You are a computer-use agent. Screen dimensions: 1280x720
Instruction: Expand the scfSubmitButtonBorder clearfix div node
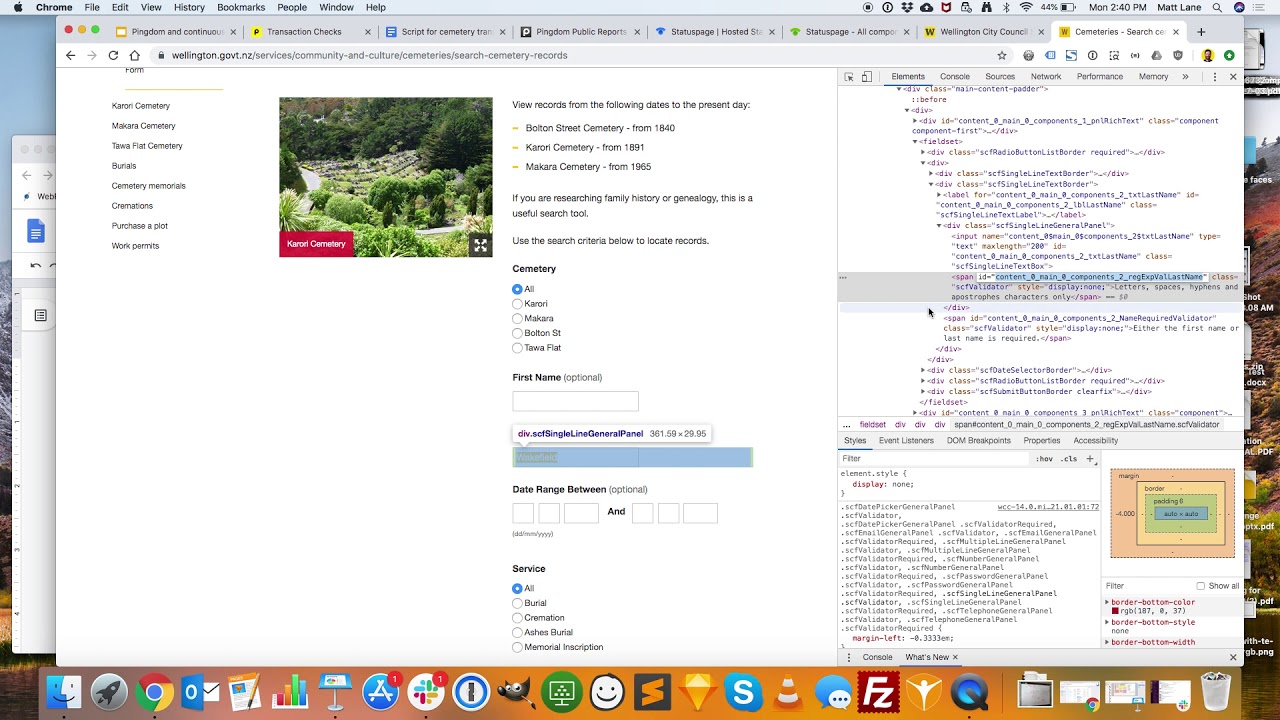(923, 392)
